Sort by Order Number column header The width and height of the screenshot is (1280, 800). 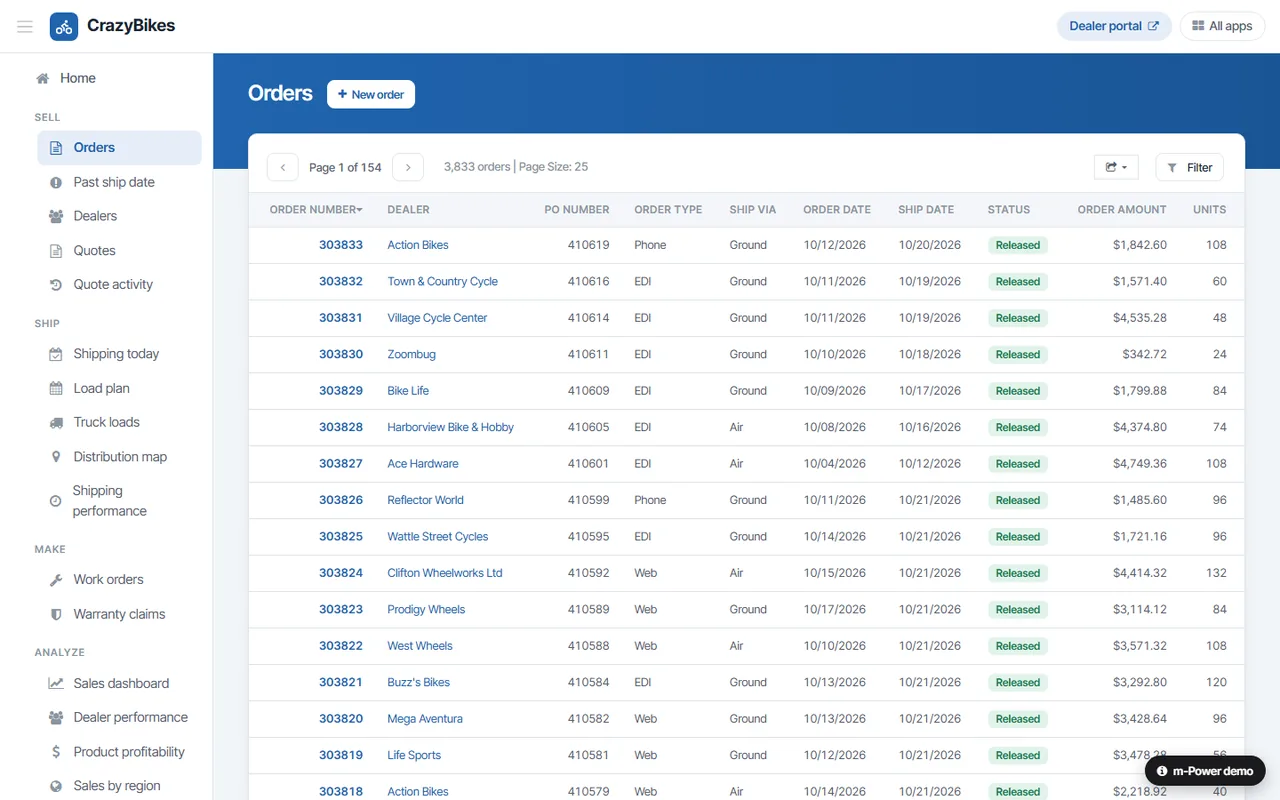[x=316, y=210]
